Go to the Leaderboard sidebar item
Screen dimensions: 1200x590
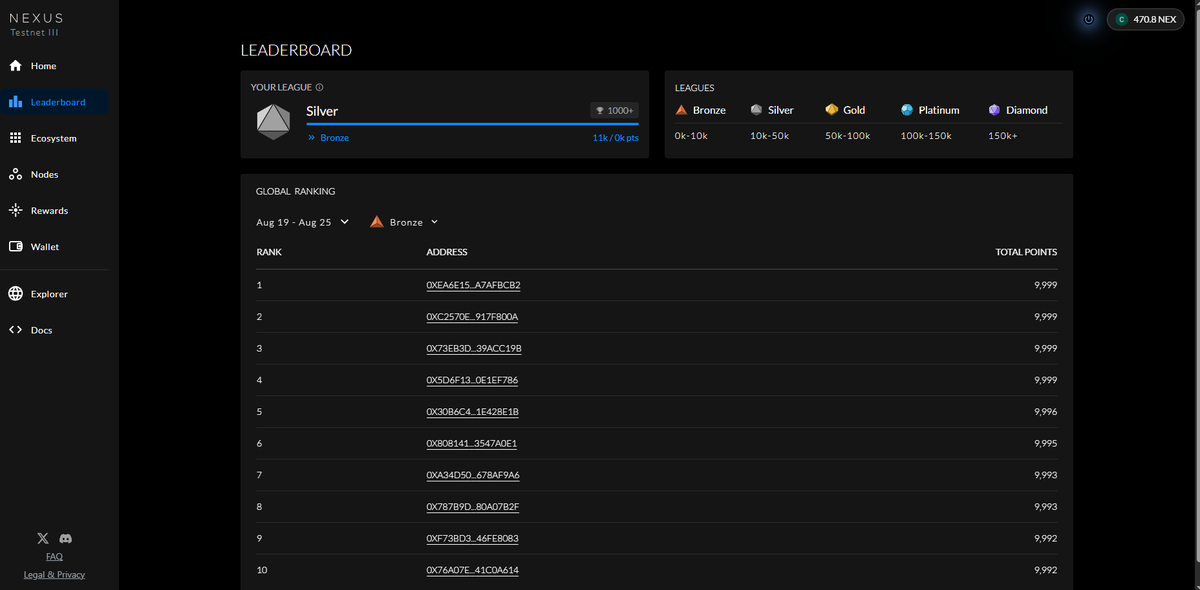point(55,102)
